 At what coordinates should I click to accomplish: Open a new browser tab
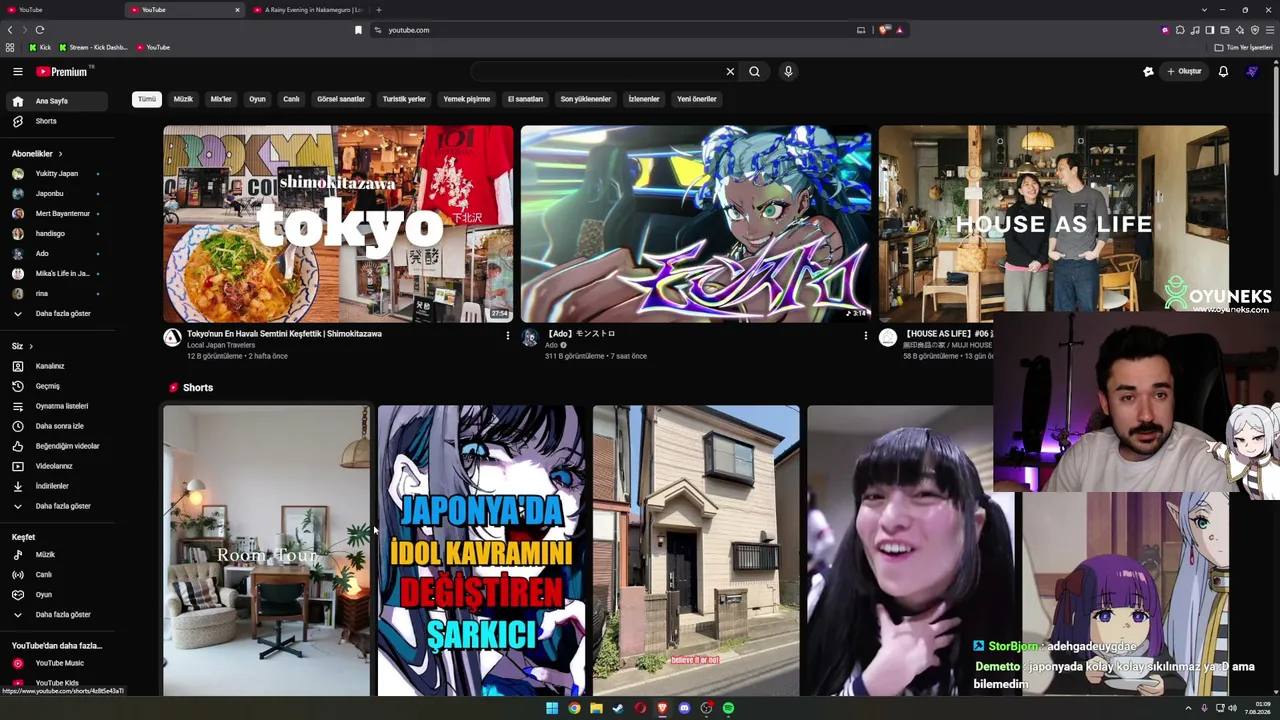tap(379, 10)
